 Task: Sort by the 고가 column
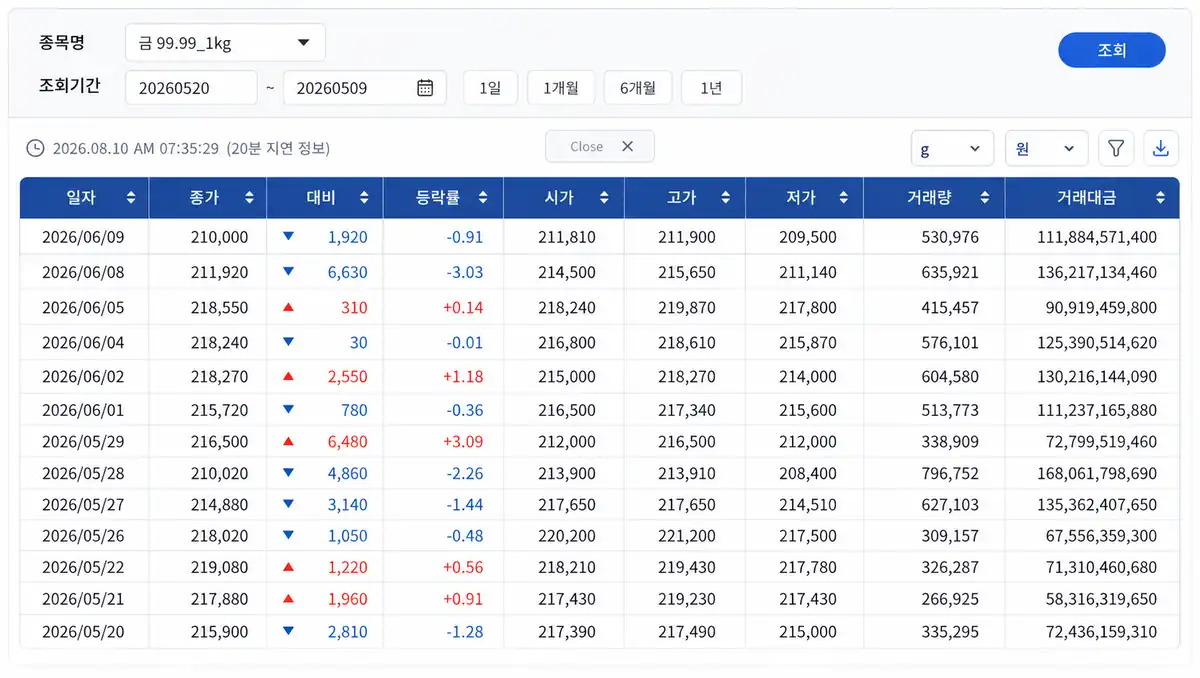click(x=724, y=198)
